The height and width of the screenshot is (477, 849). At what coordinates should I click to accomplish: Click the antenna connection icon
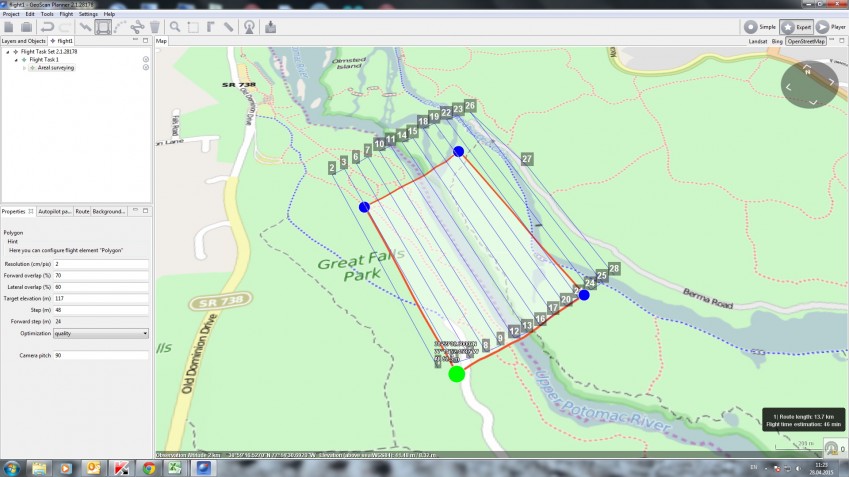click(249, 27)
